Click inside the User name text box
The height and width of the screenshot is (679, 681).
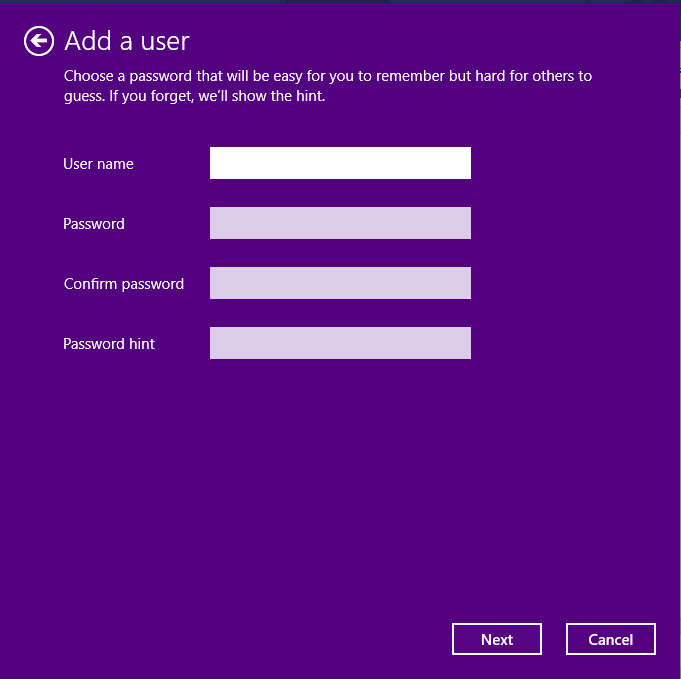340,163
